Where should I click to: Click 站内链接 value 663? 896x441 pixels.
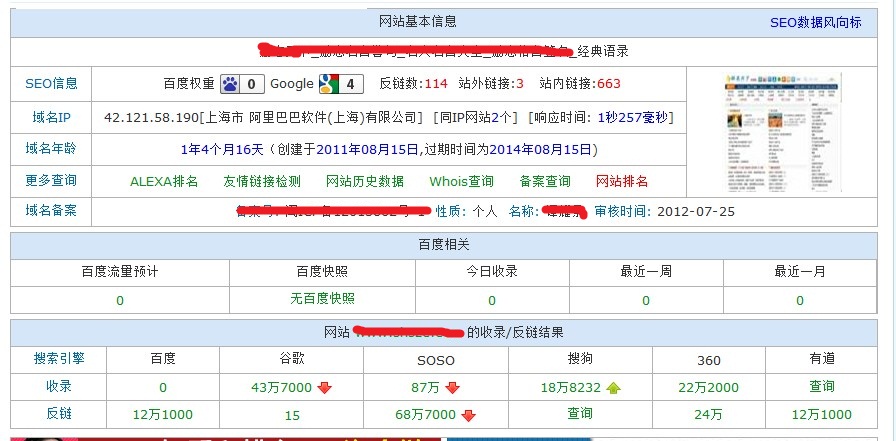tap(609, 84)
